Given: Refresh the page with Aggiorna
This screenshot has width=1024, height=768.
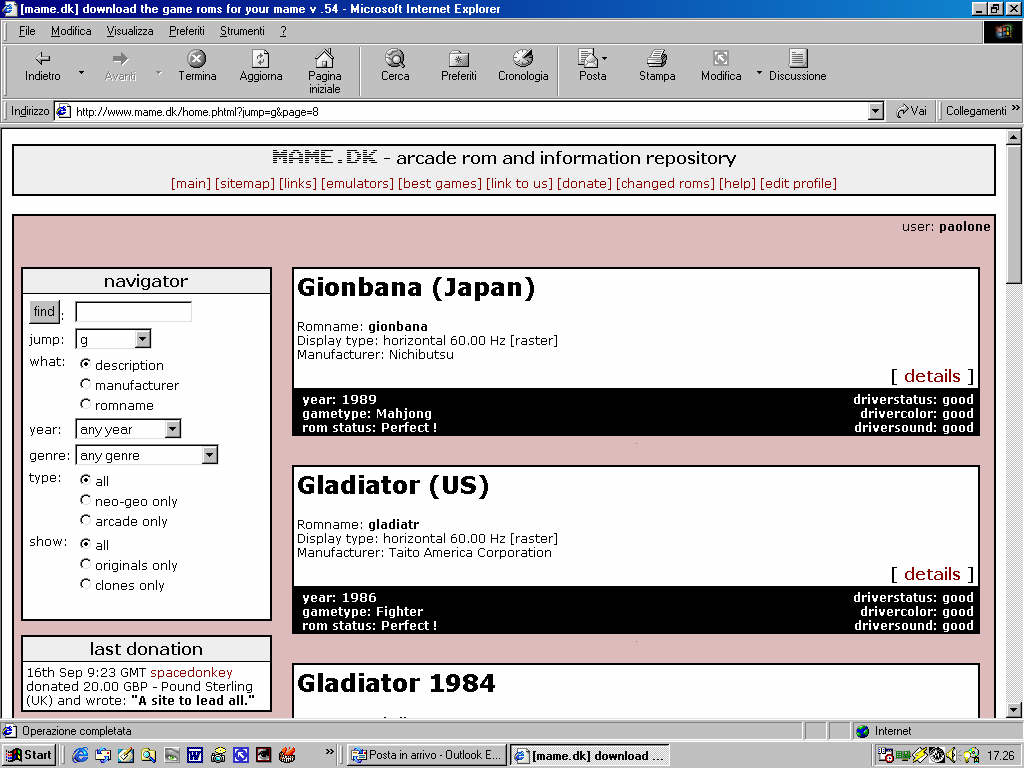Looking at the screenshot, I should (x=261, y=66).
